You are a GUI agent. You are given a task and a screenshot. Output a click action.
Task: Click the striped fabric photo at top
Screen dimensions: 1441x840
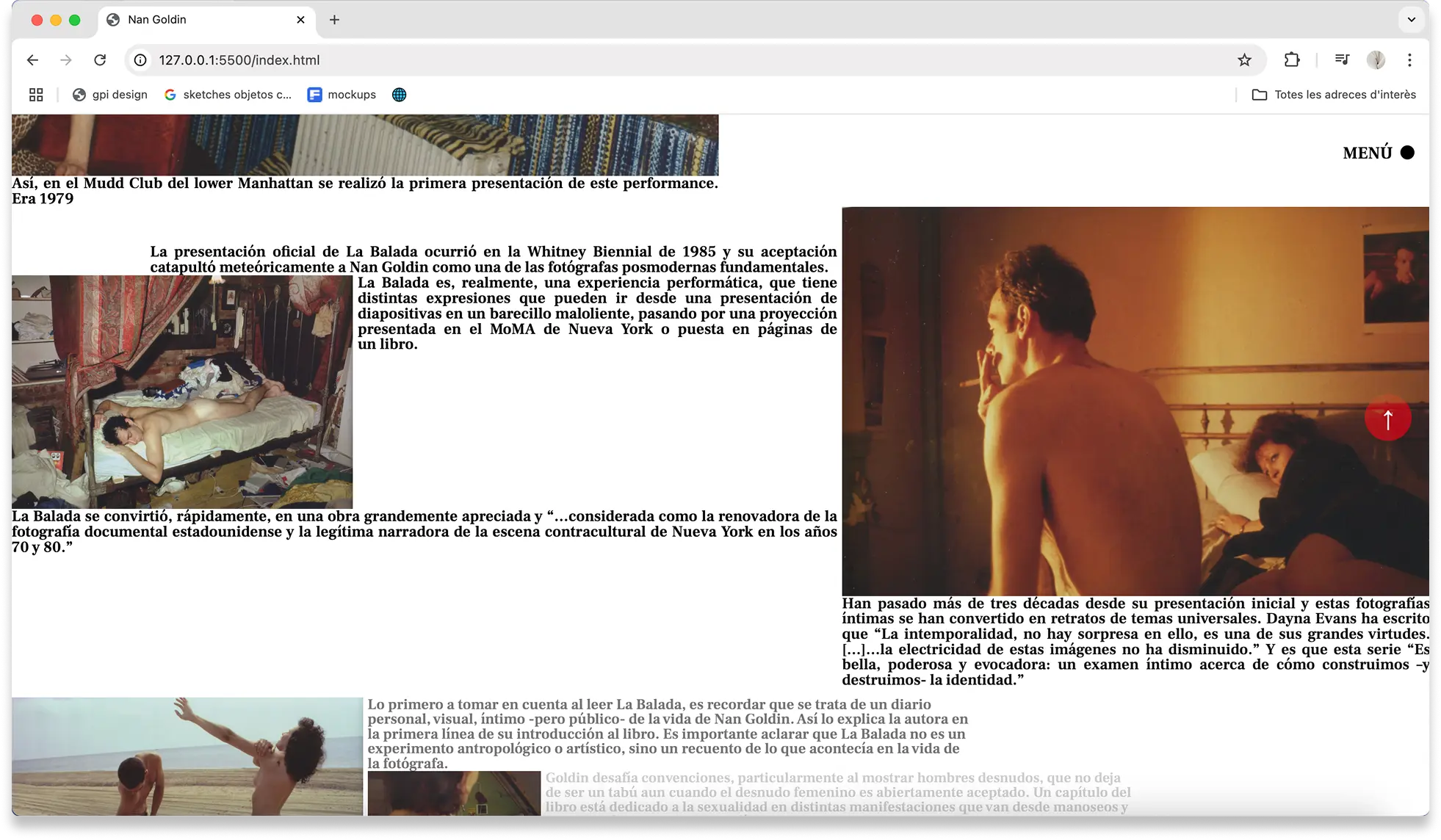365,145
